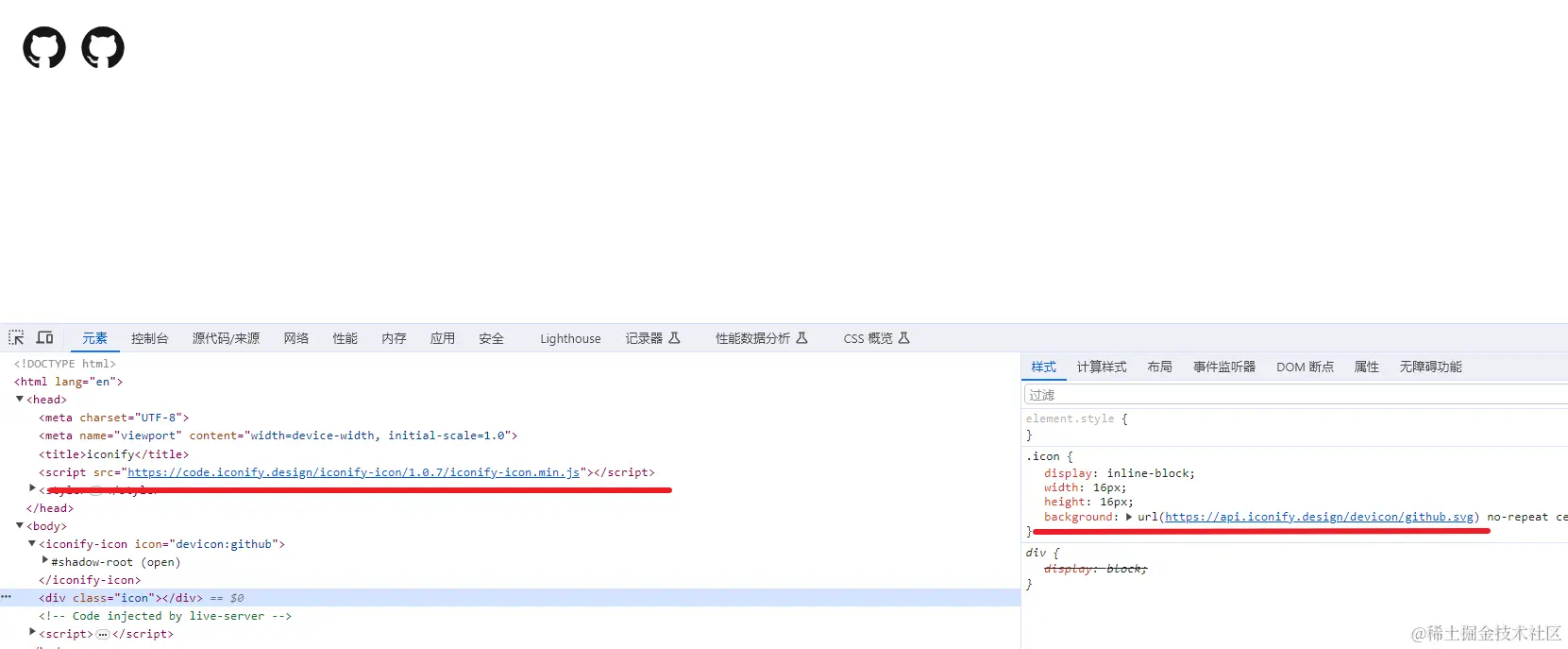
Task: Click the ellipsis badge in script node
Action: coord(103,634)
